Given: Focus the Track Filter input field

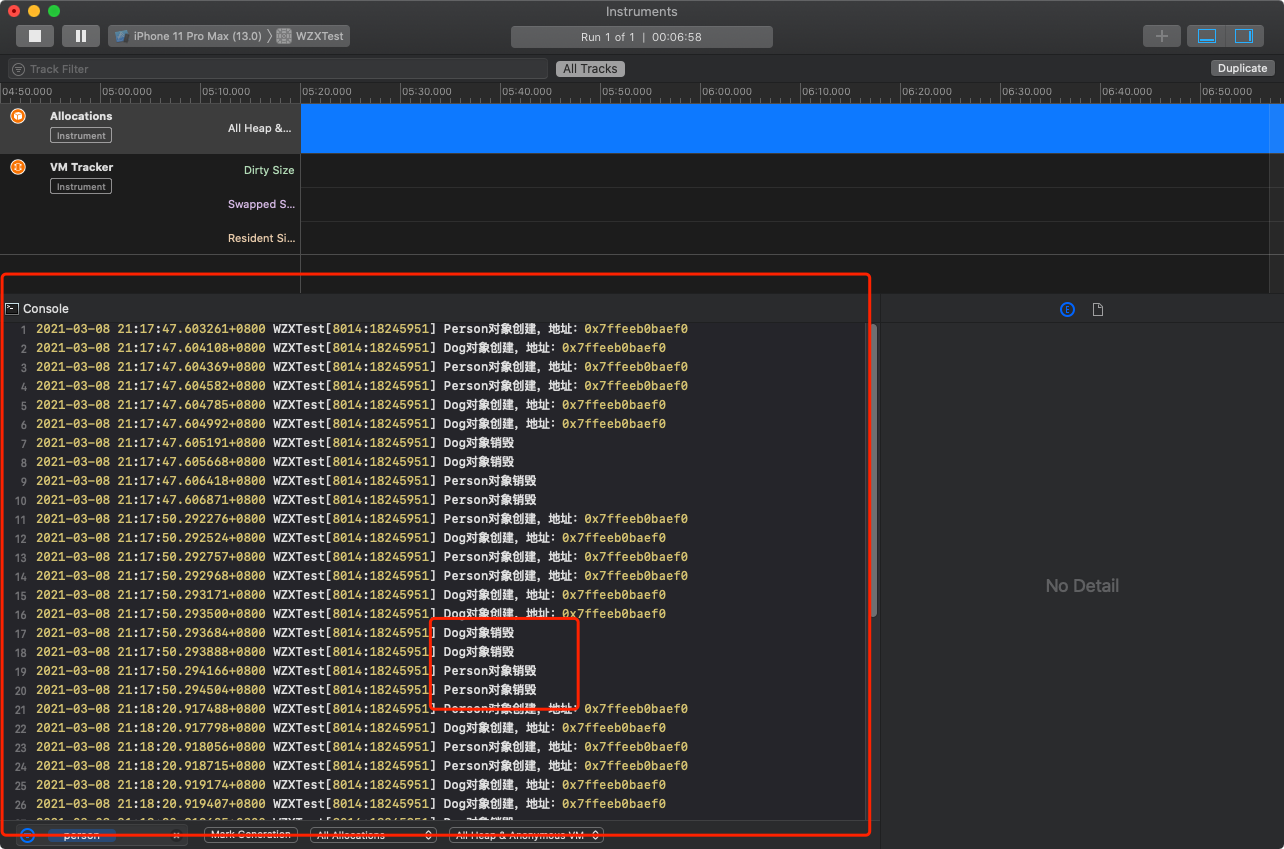Looking at the screenshot, I should [x=278, y=69].
